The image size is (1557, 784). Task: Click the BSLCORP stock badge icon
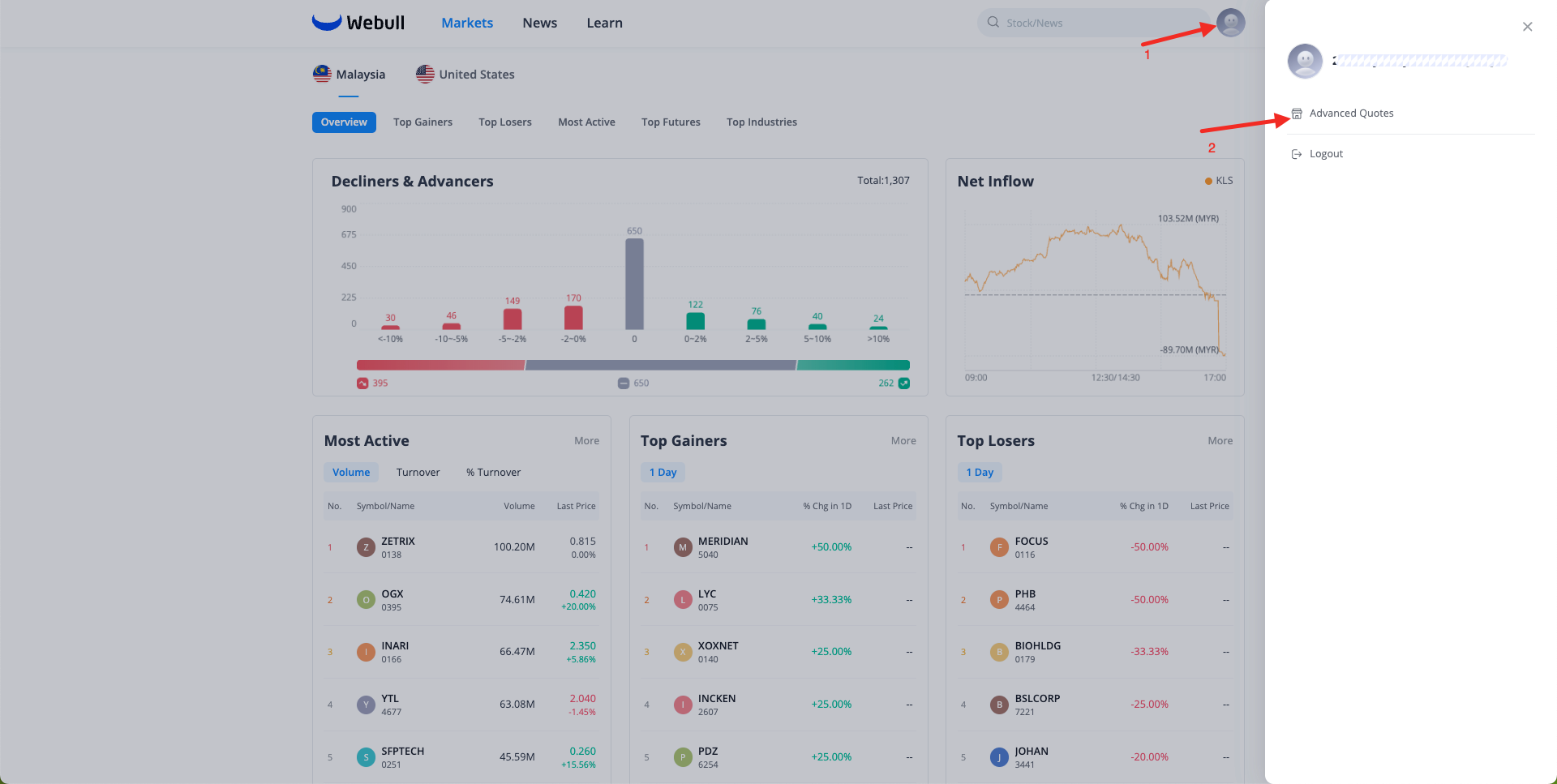pyautogui.click(x=999, y=705)
